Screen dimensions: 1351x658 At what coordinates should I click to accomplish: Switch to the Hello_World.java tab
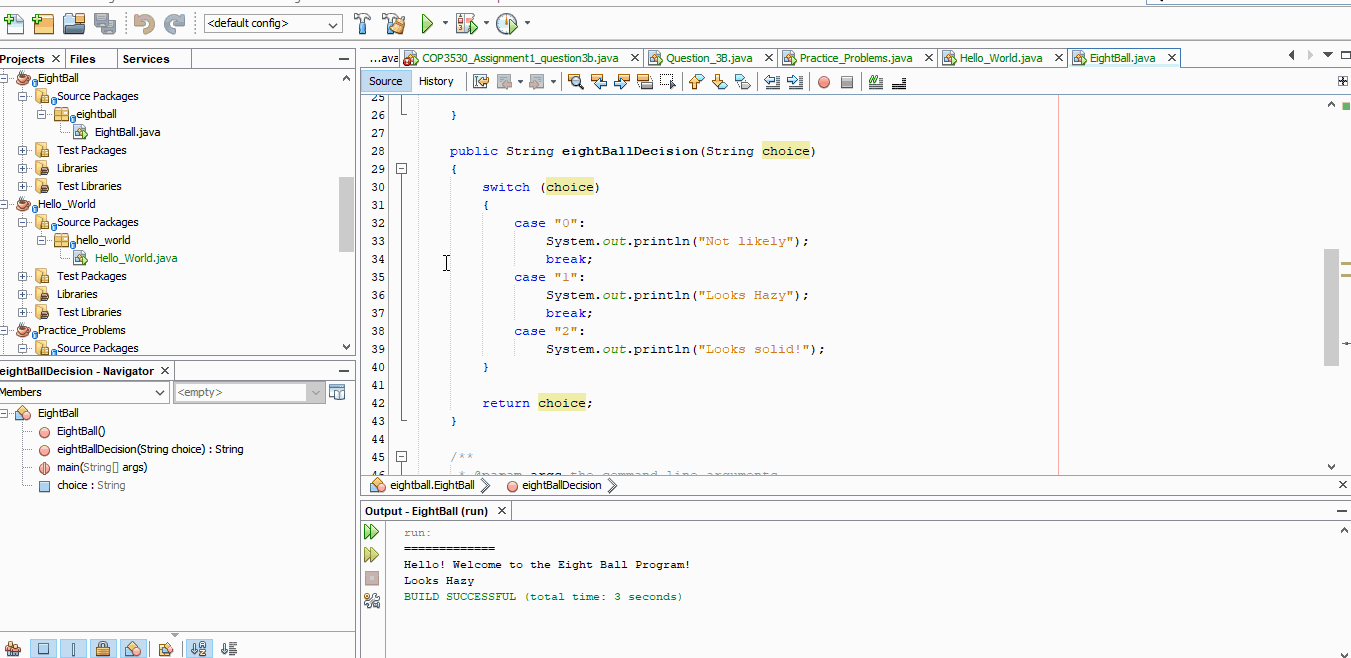tap(1000, 58)
